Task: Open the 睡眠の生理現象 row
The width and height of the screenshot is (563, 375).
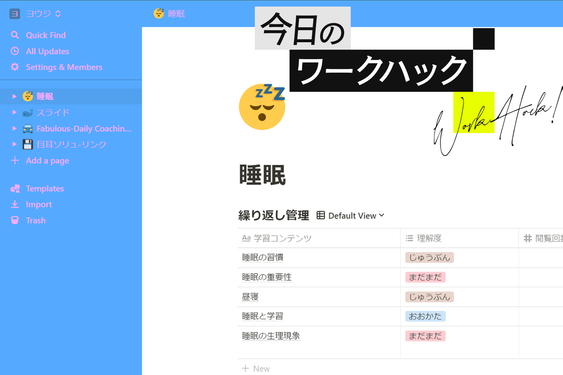Action: coord(271,336)
